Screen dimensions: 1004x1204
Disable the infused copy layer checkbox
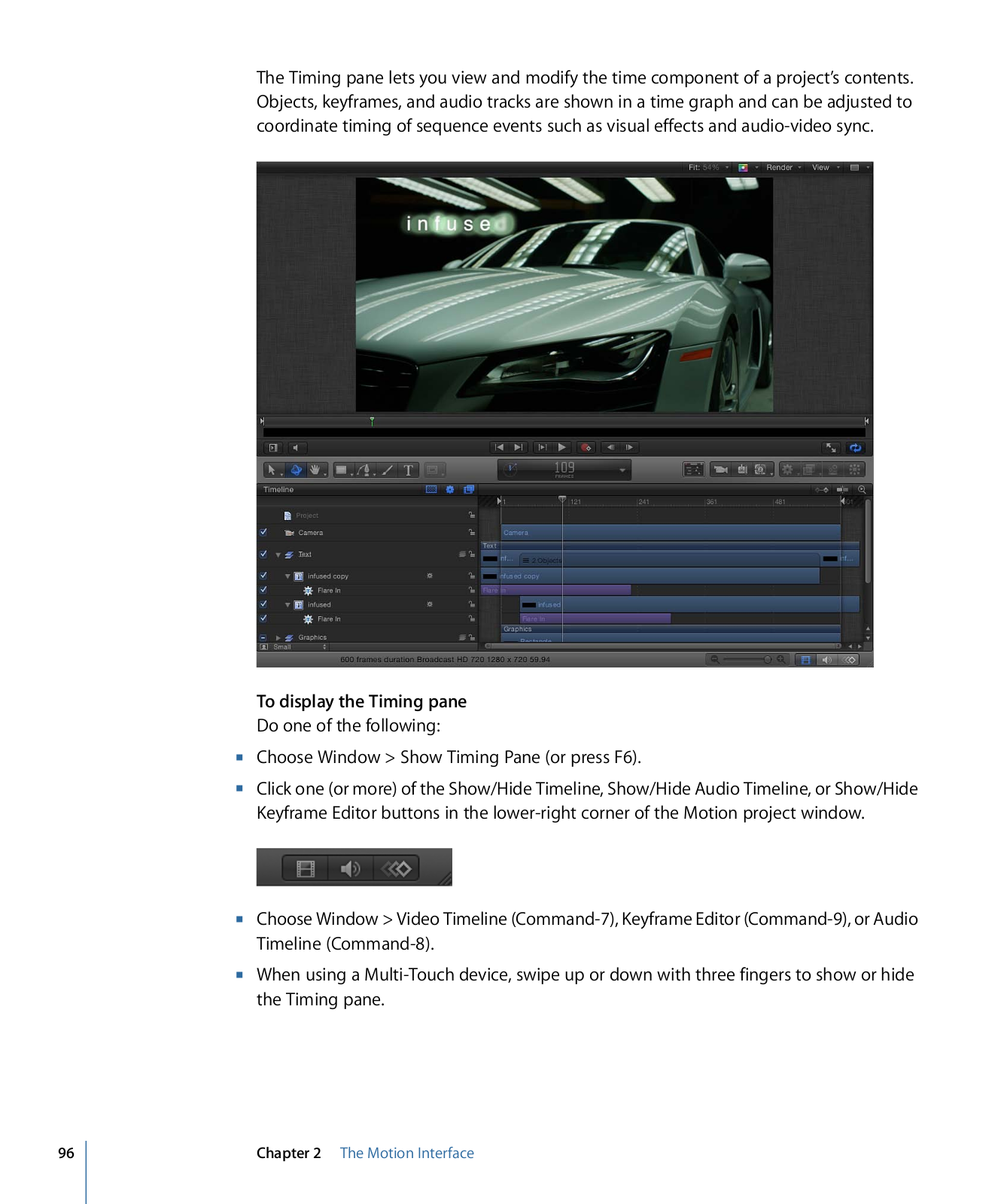tap(263, 576)
